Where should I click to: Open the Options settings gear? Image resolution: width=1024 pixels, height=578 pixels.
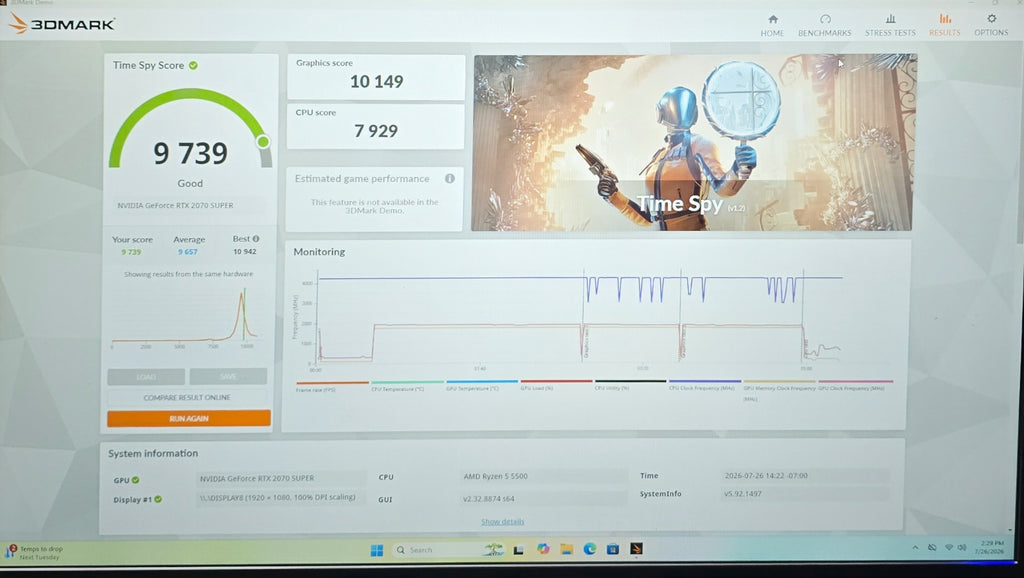[x=991, y=25]
